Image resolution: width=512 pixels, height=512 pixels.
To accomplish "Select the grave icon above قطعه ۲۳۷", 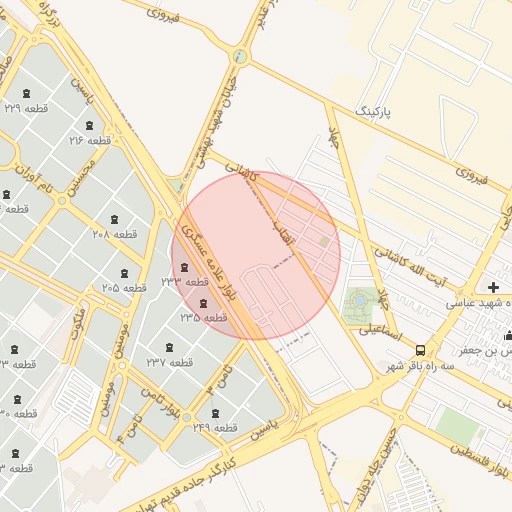I will [169, 348].
